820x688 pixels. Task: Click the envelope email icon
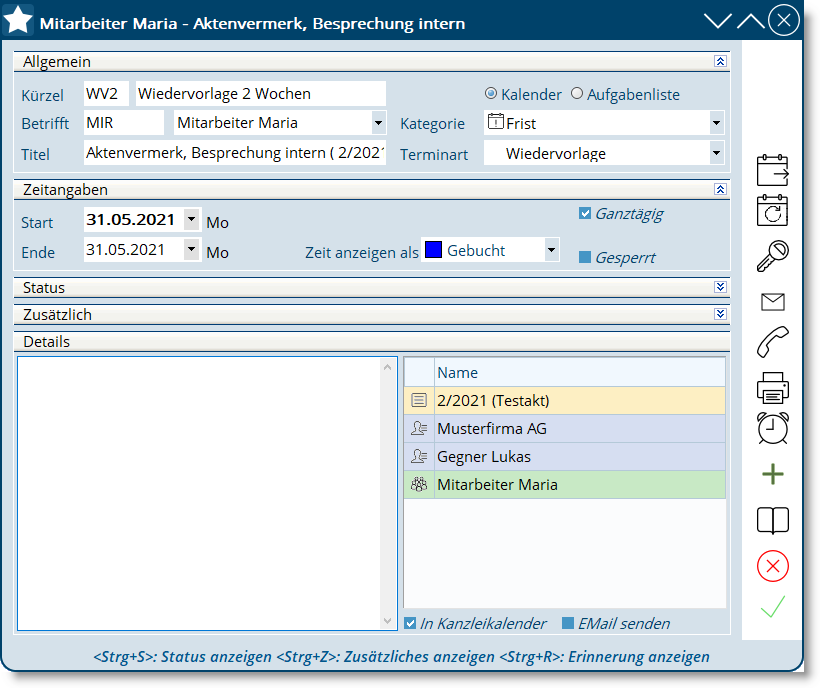pos(772,302)
